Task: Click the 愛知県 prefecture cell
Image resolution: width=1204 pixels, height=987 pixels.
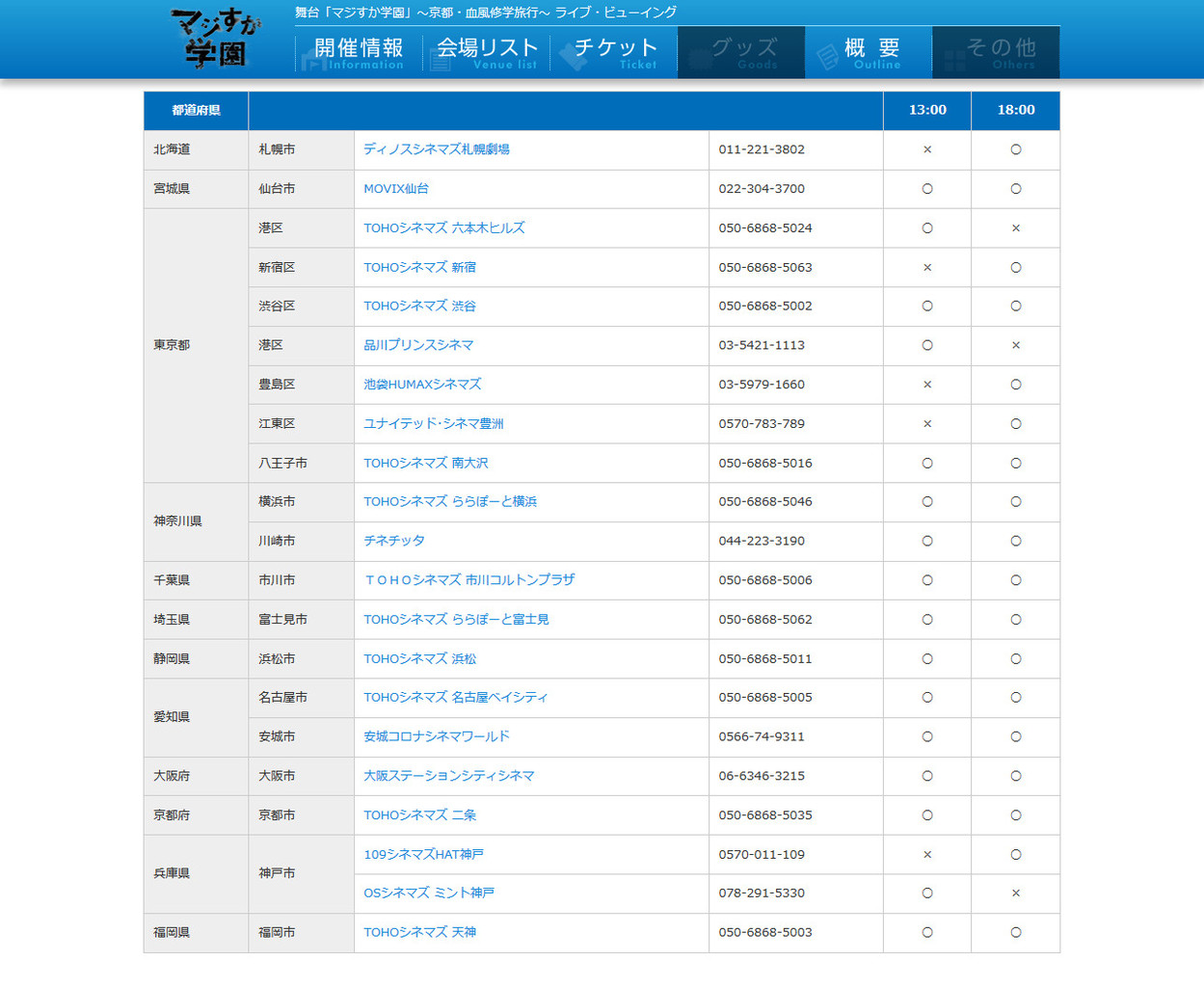Action: point(196,717)
